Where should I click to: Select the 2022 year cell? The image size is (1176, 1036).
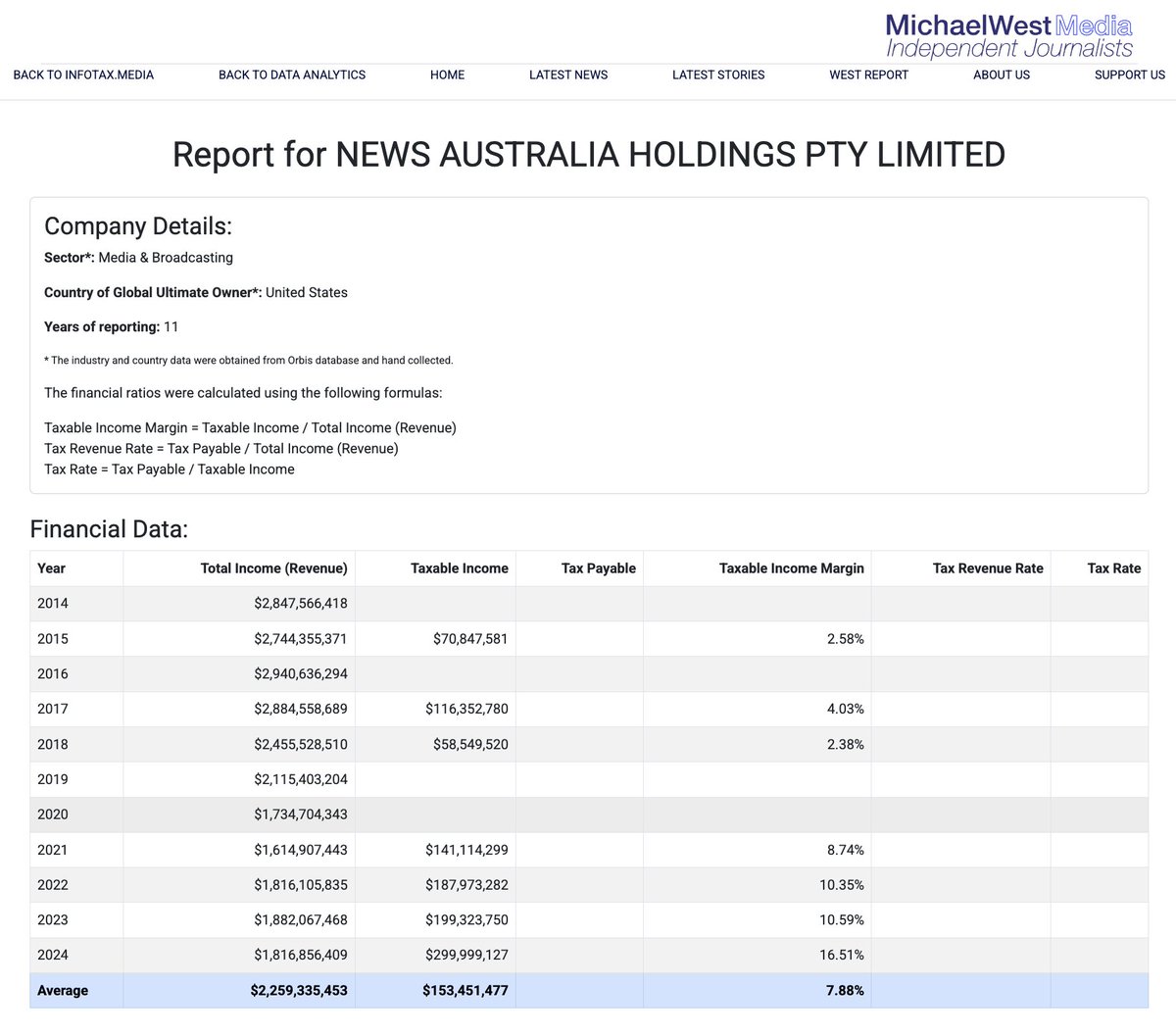point(76,885)
